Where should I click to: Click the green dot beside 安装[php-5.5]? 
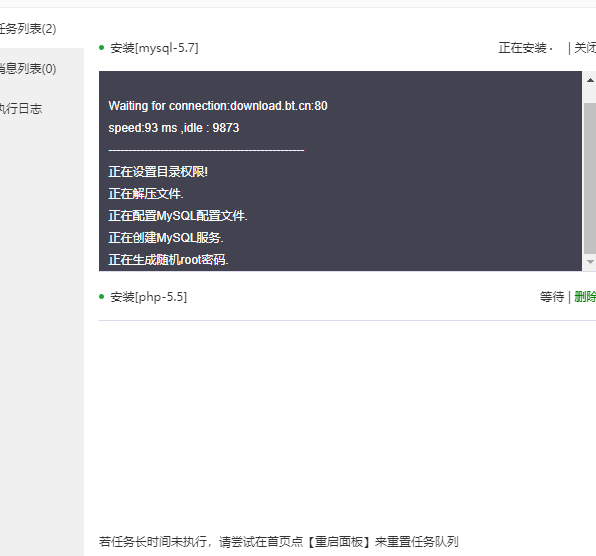(x=101, y=296)
